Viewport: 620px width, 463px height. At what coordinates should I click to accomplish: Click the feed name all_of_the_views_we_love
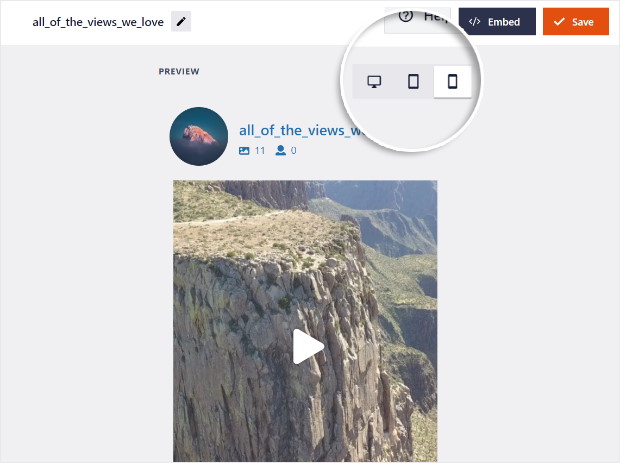[x=98, y=22]
